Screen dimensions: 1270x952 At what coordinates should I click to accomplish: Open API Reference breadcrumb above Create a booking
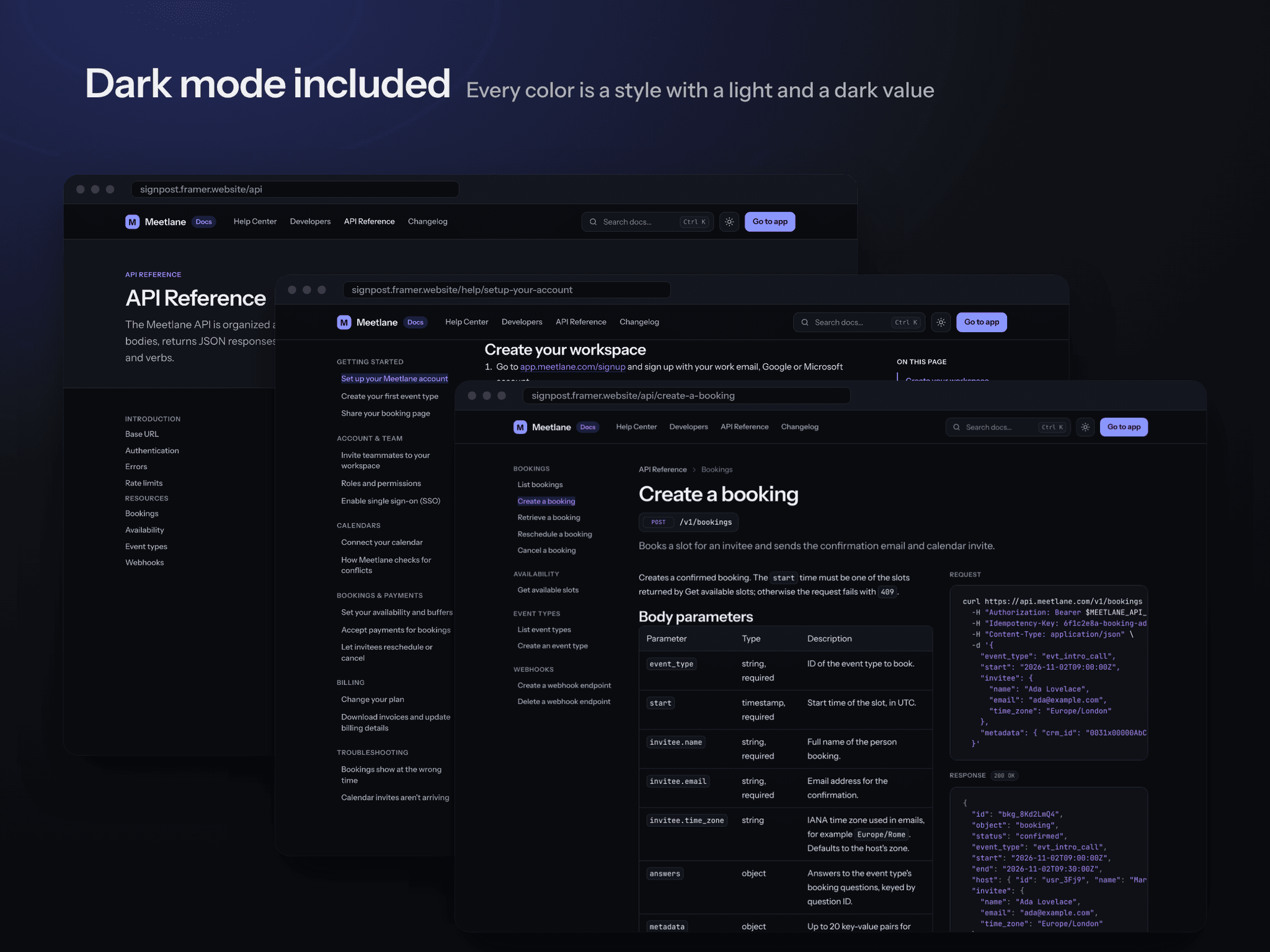tap(662, 470)
